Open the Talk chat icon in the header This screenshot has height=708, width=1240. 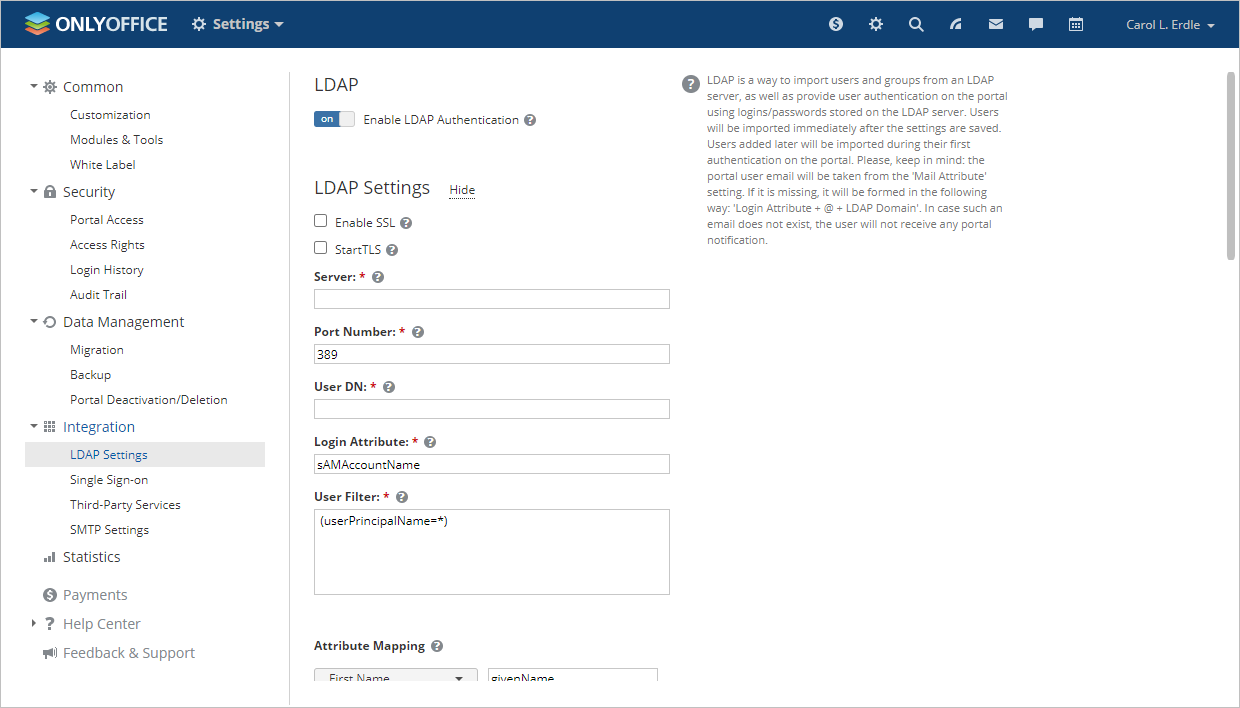tap(1035, 23)
